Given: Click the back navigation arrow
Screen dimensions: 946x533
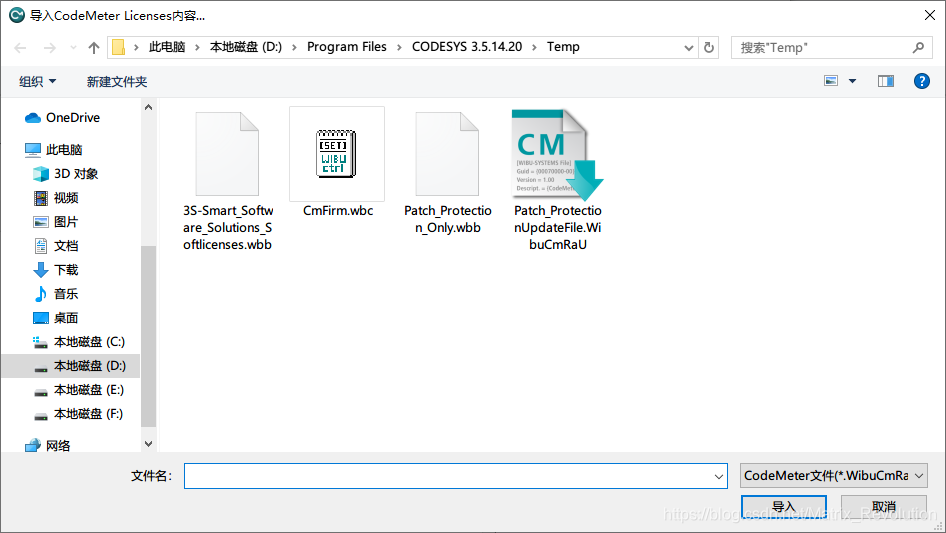Looking at the screenshot, I should pyautogui.click(x=21, y=47).
